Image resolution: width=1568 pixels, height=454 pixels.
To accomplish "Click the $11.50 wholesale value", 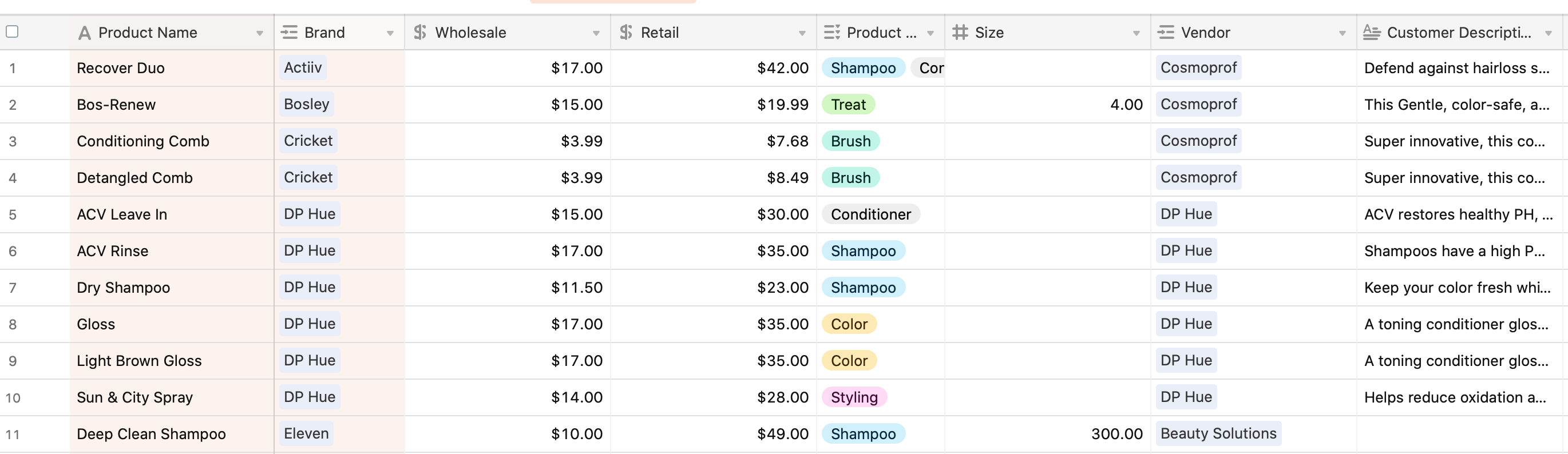I will (576, 287).
